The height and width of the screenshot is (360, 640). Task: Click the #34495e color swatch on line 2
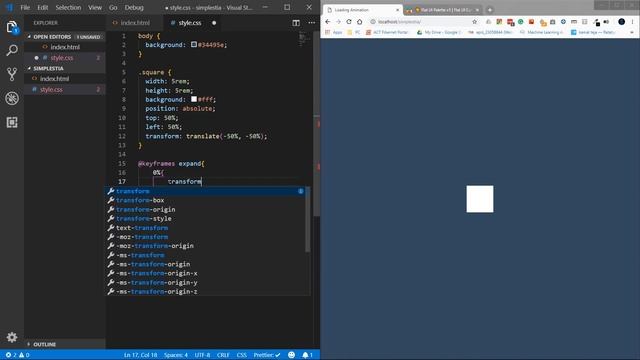pyautogui.click(x=194, y=44)
